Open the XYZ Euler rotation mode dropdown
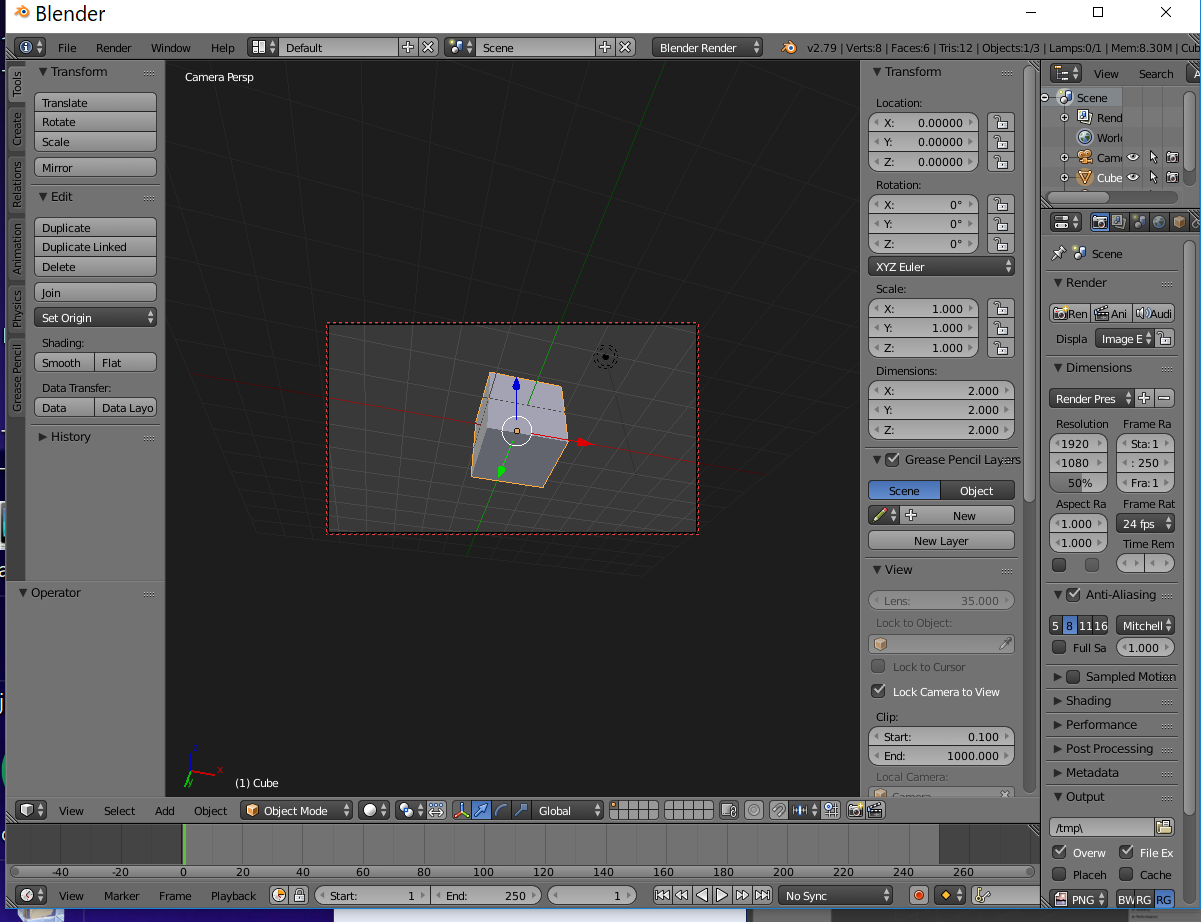This screenshot has height=922, width=1201. click(x=941, y=266)
